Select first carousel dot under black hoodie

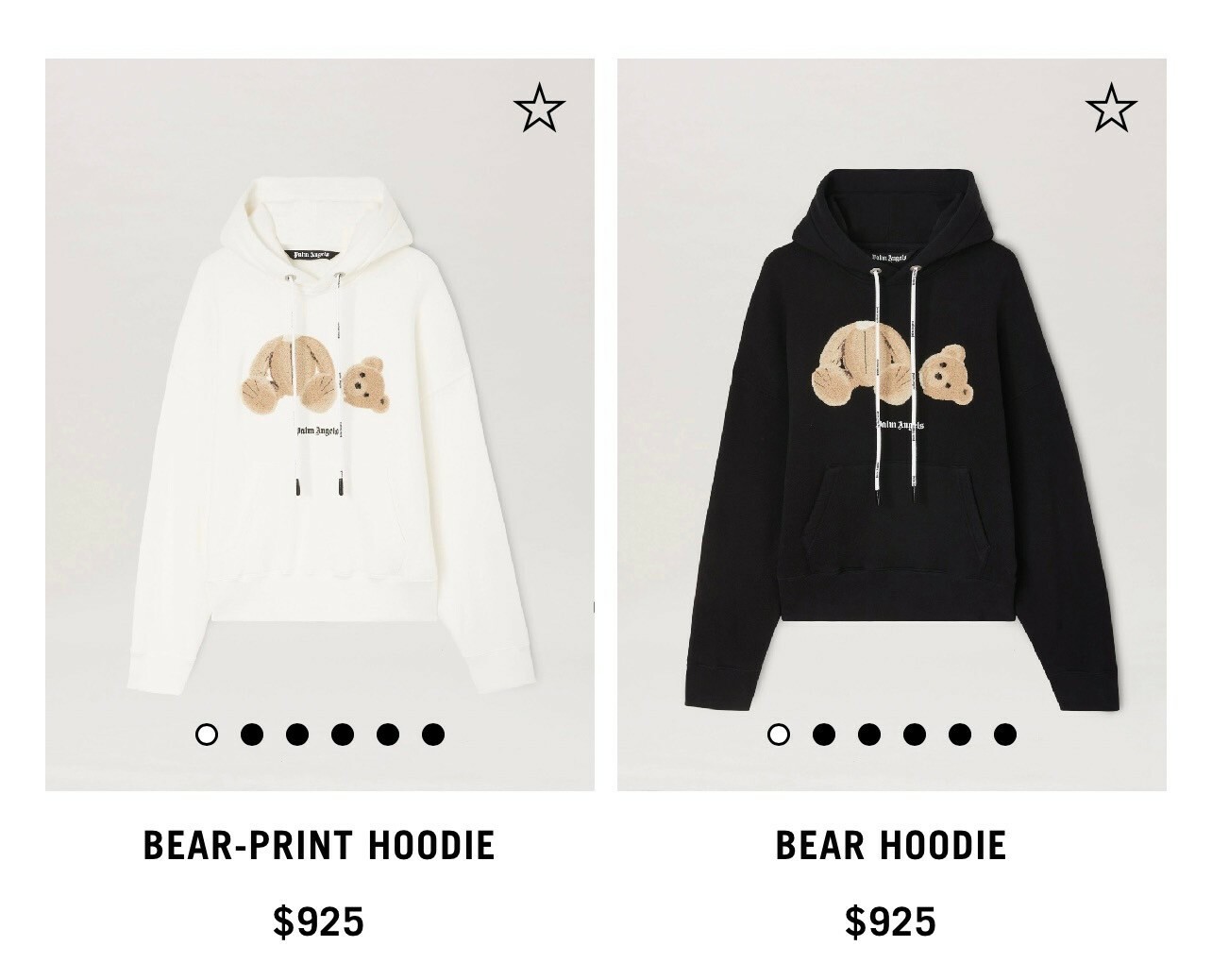click(x=779, y=734)
